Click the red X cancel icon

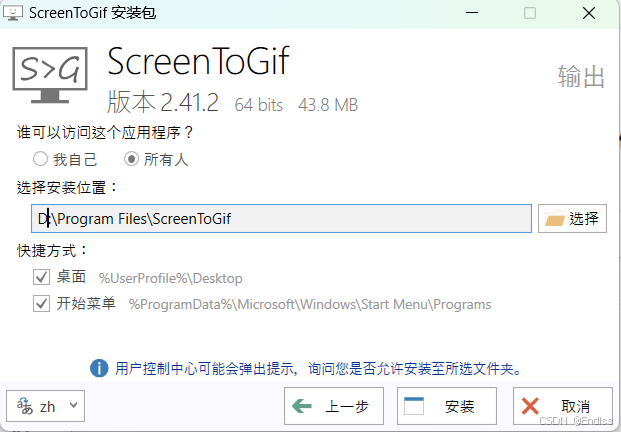[x=530, y=406]
